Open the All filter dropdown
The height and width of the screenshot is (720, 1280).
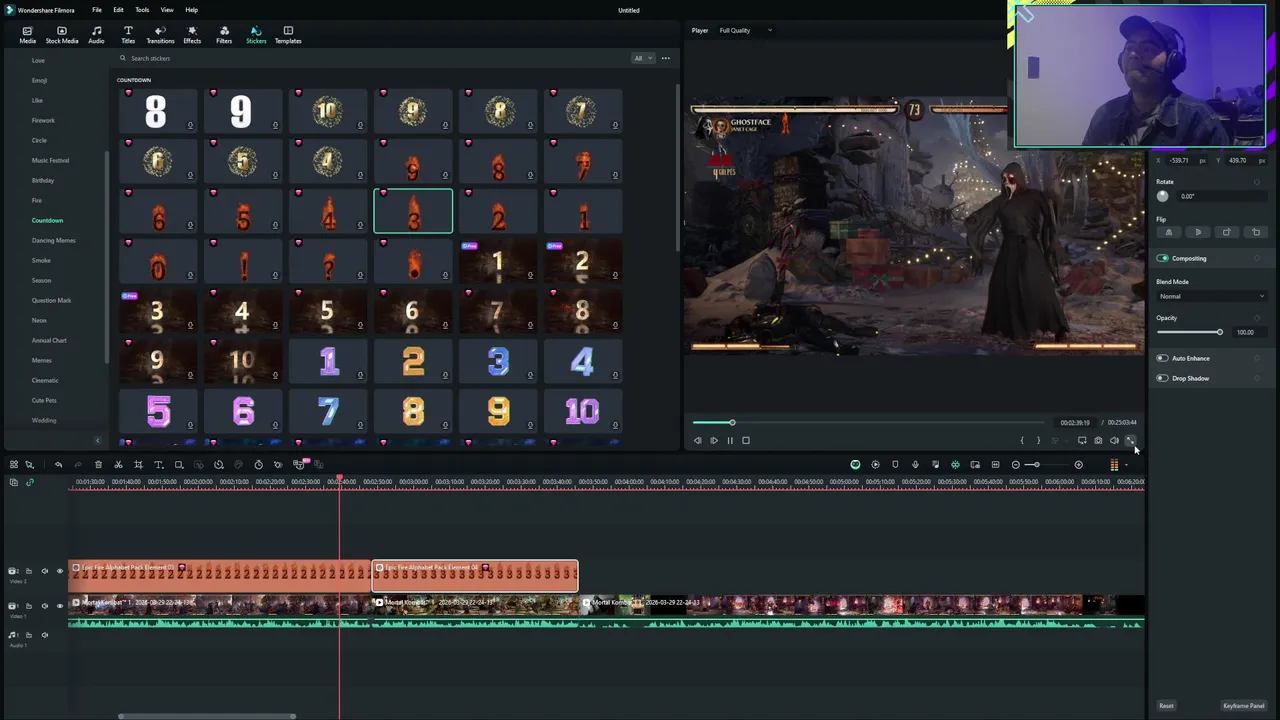[x=642, y=58]
